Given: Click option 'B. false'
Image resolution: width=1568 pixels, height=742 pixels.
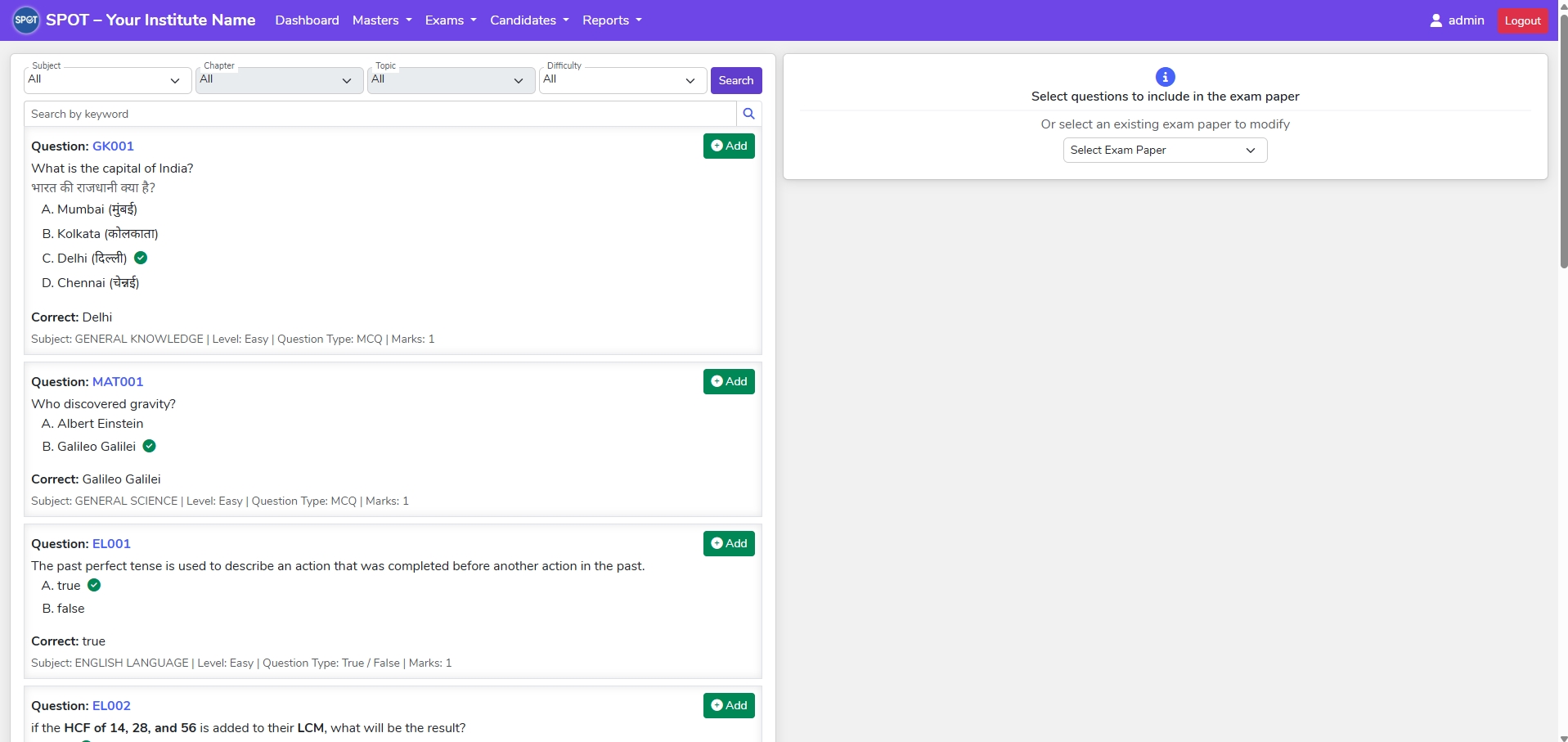Looking at the screenshot, I should (x=63, y=608).
